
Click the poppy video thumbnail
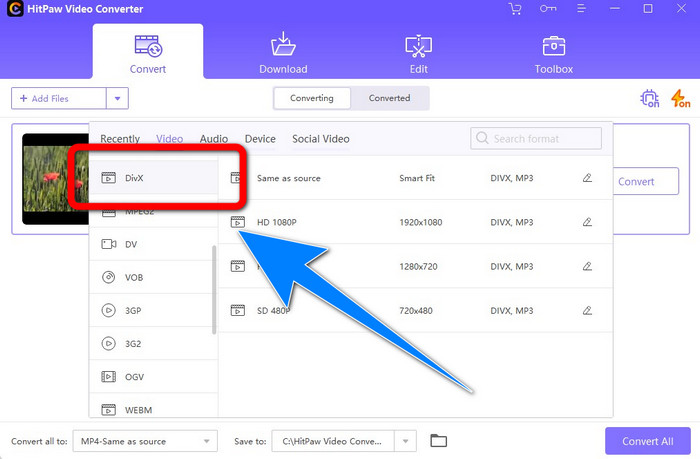click(x=55, y=179)
